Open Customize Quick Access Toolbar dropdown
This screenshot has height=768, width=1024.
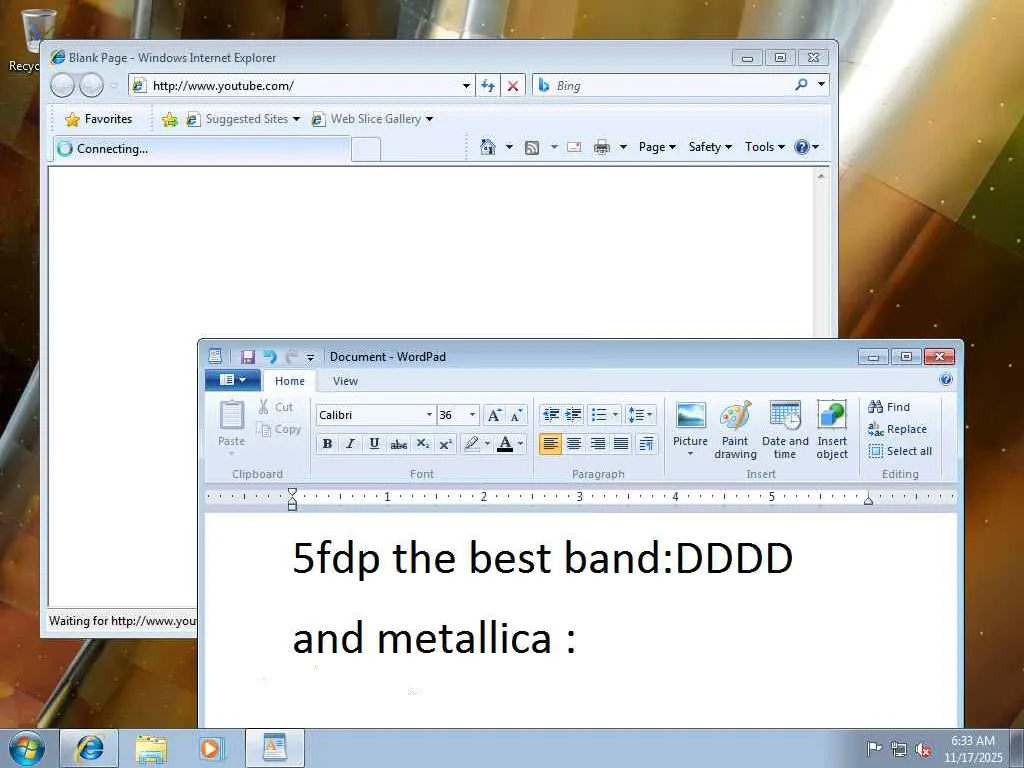click(310, 357)
